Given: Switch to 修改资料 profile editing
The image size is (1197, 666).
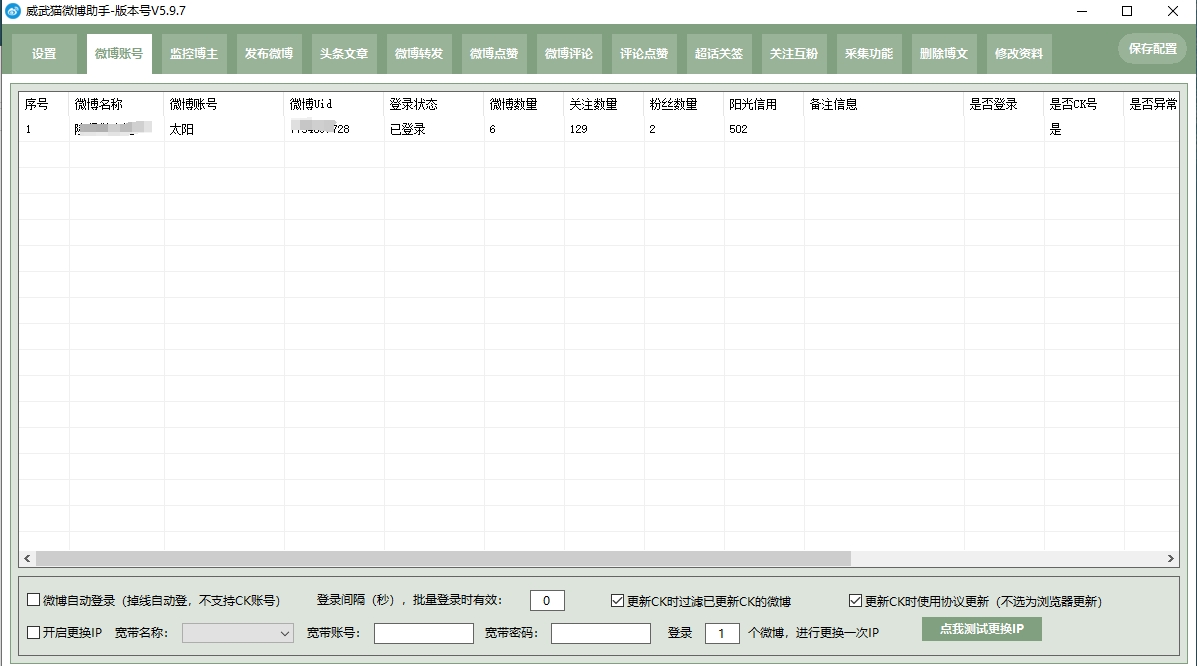Looking at the screenshot, I should coord(1018,54).
